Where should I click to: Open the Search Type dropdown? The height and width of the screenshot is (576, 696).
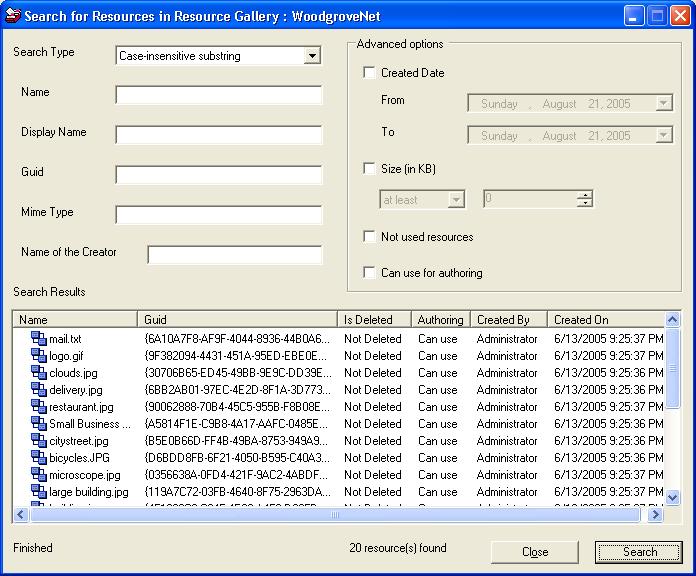(x=312, y=56)
